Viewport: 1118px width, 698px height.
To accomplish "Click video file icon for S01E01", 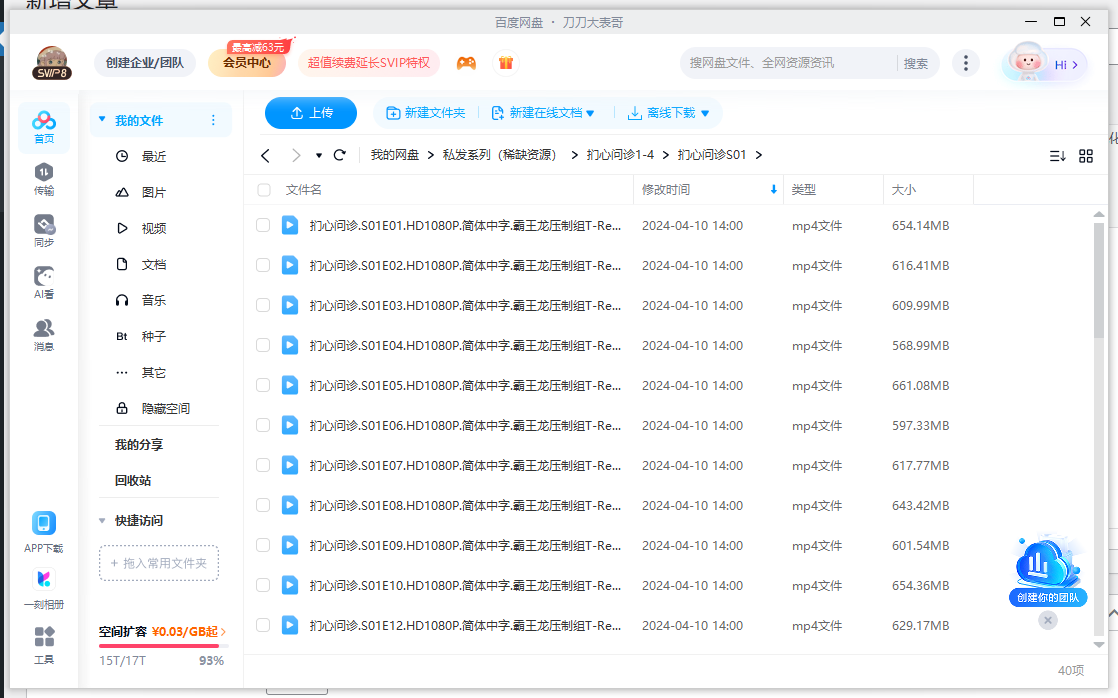I will 289,225.
